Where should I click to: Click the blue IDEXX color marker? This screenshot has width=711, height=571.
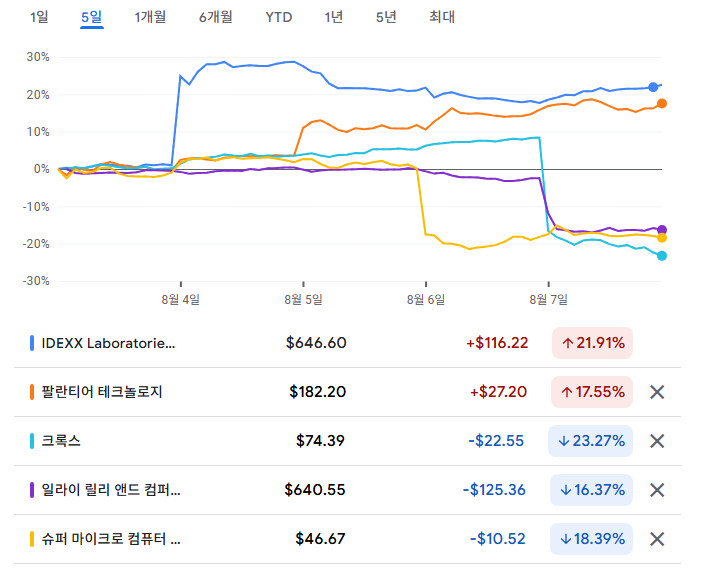tap(32, 343)
